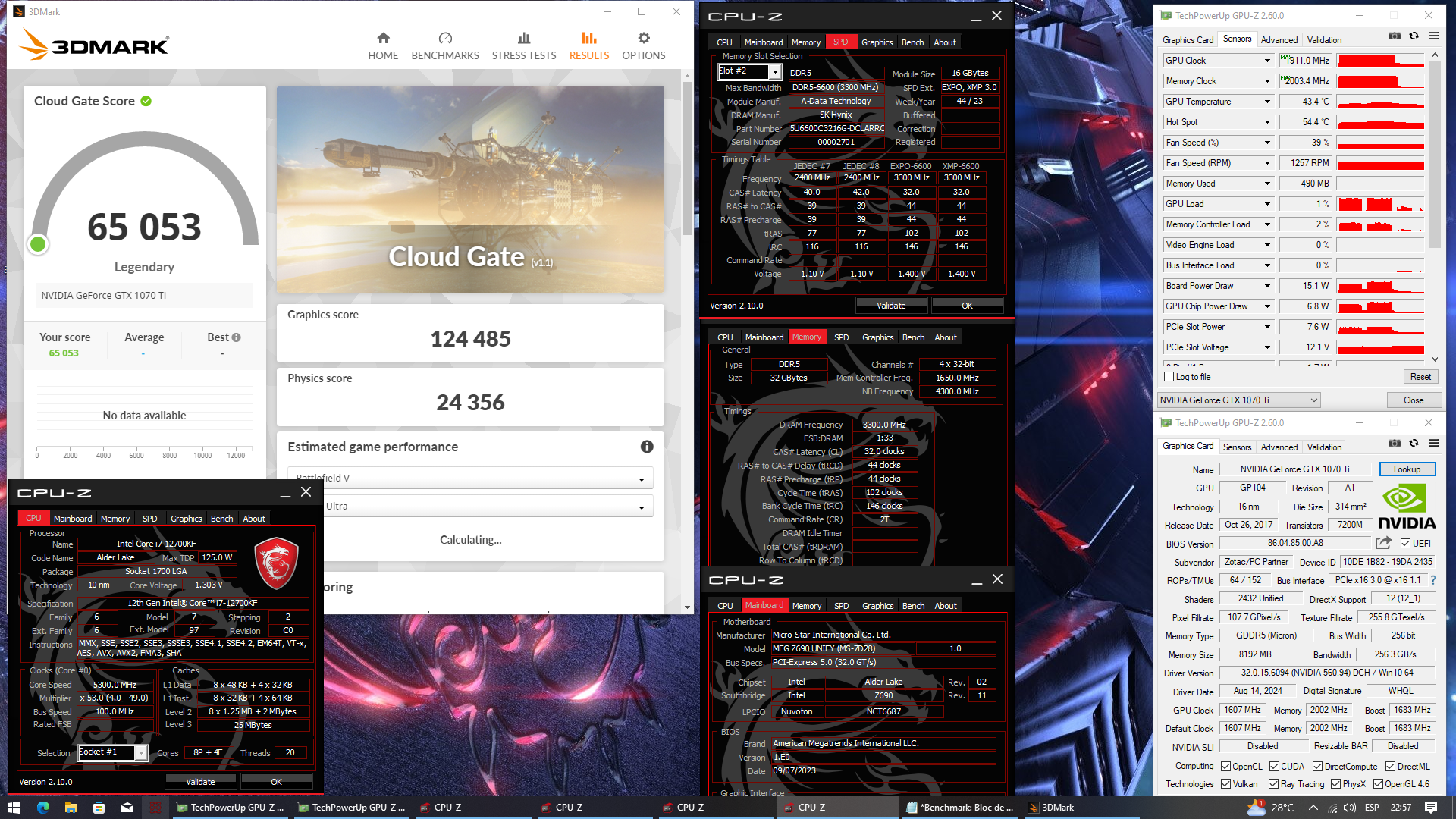Image resolution: width=1456 pixels, height=819 pixels.
Task: Click GPU Clock sensor graph
Action: coord(1380,61)
